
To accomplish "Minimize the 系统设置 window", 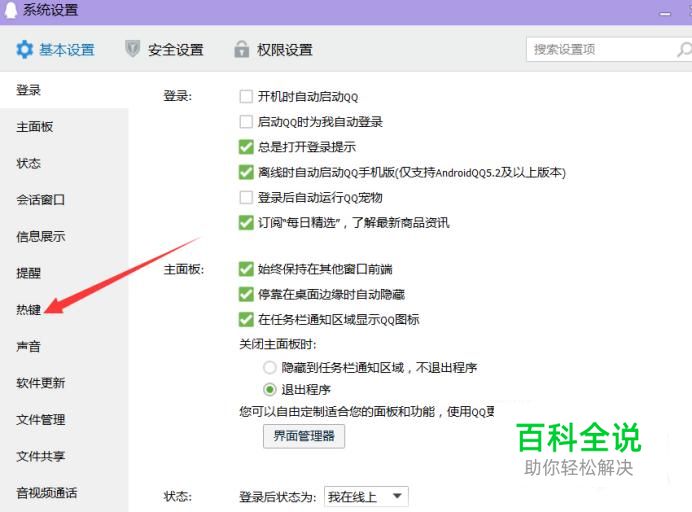I will 665,14.
